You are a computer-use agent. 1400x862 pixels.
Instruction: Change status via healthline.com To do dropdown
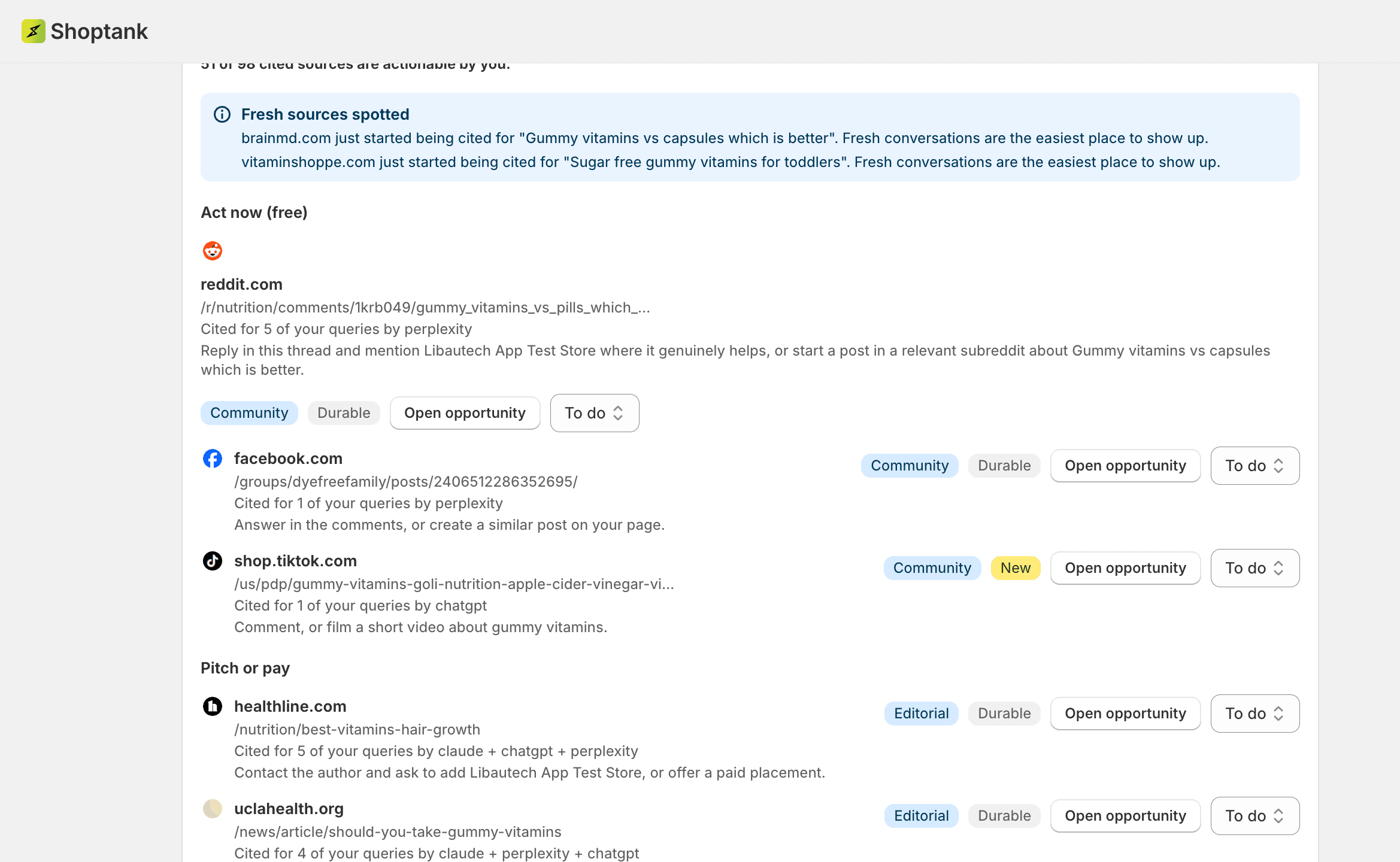point(1255,714)
